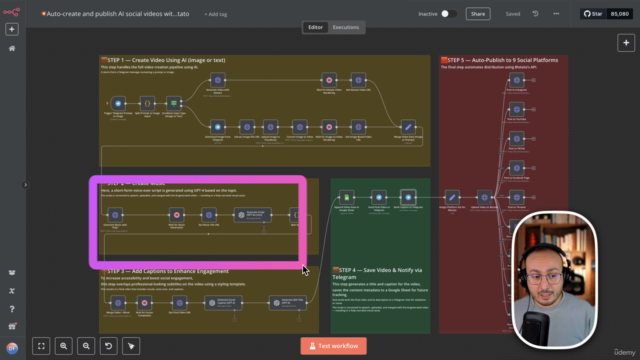Select the Post to YouTube node
The height and width of the screenshot is (360, 640).
pos(517,109)
